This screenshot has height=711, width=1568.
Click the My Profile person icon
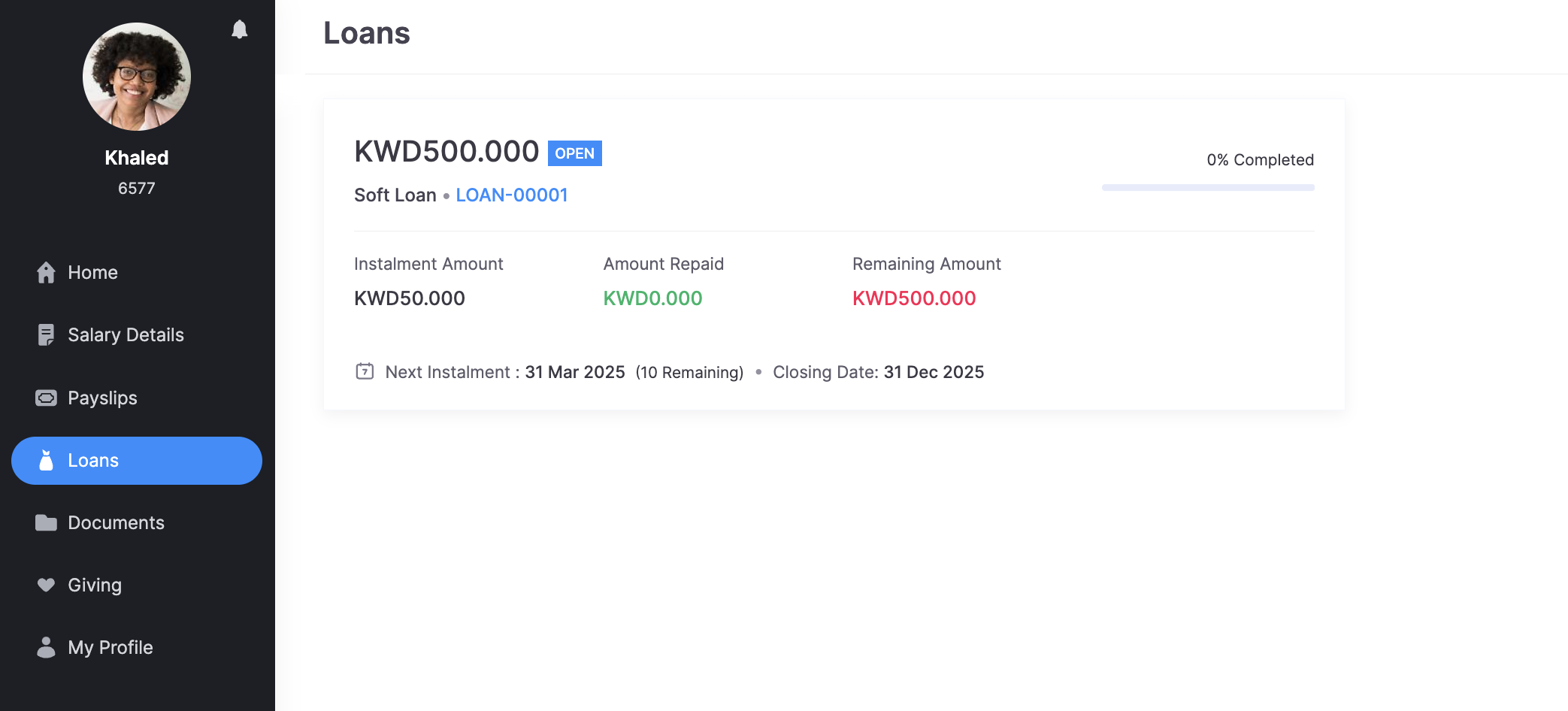(x=46, y=647)
